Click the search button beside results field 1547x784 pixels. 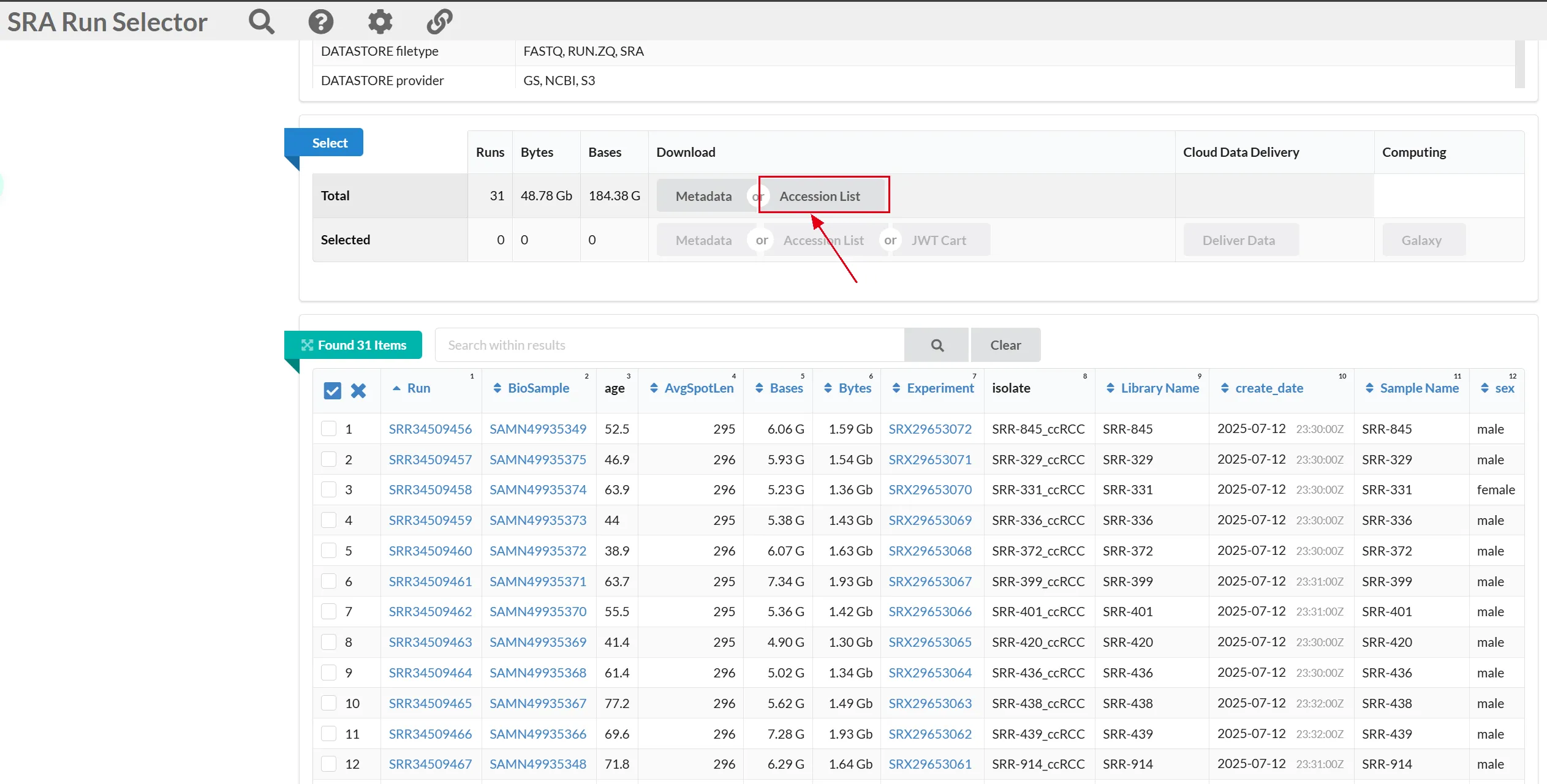point(936,345)
